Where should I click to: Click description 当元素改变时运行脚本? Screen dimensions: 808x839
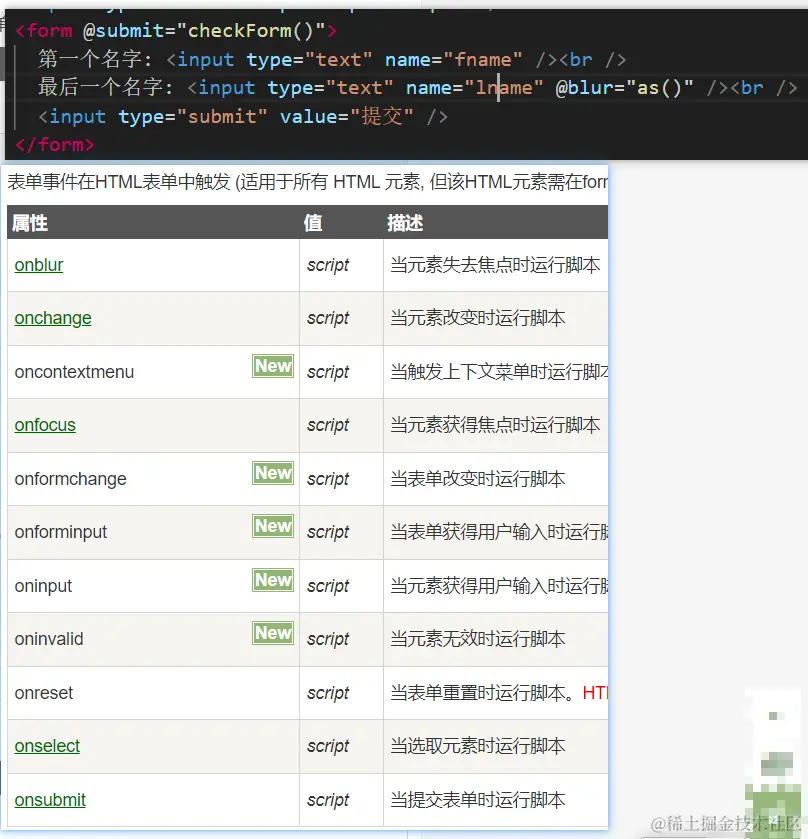click(477, 318)
